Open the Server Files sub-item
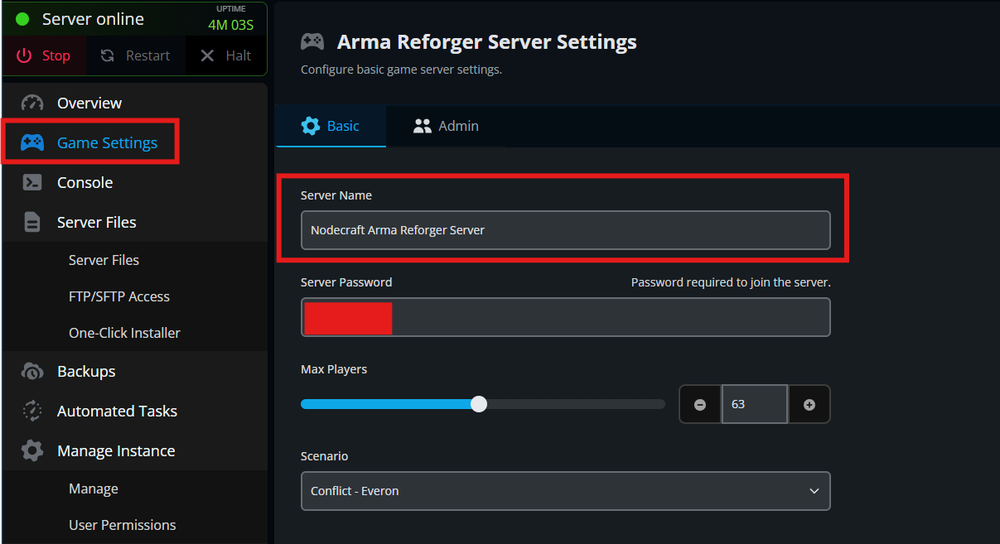The height and width of the screenshot is (544, 1000). pyautogui.click(x=104, y=260)
